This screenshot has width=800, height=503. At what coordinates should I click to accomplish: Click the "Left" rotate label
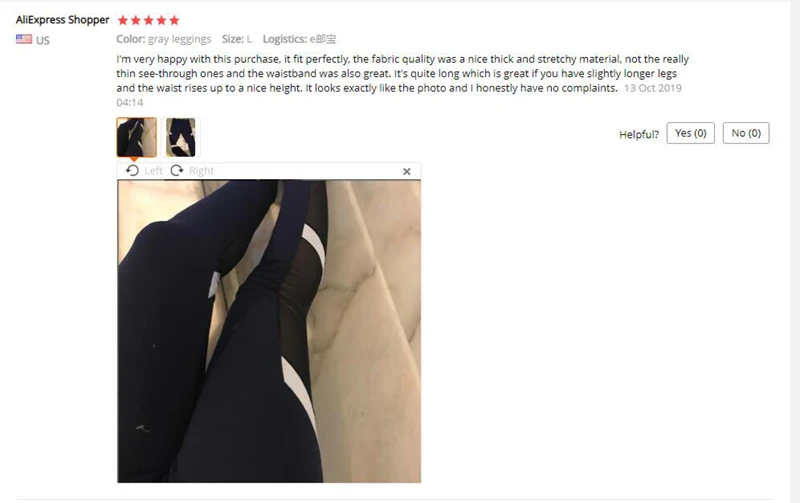click(153, 171)
